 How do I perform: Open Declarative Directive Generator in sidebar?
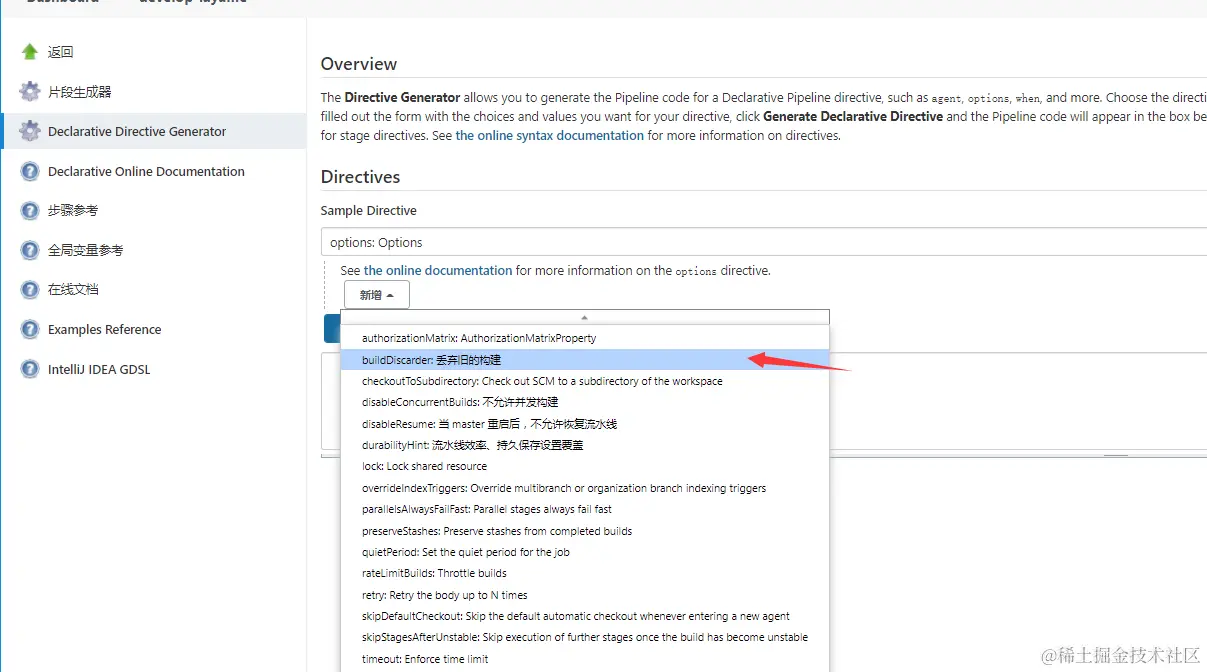coord(137,131)
